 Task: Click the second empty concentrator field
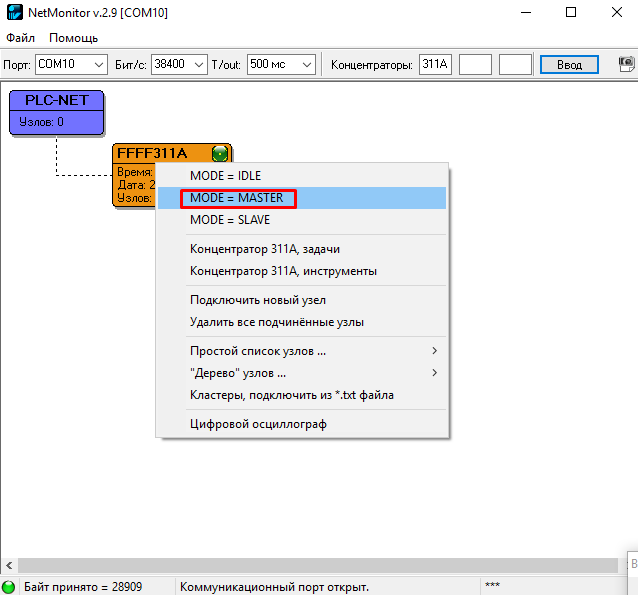475,64
